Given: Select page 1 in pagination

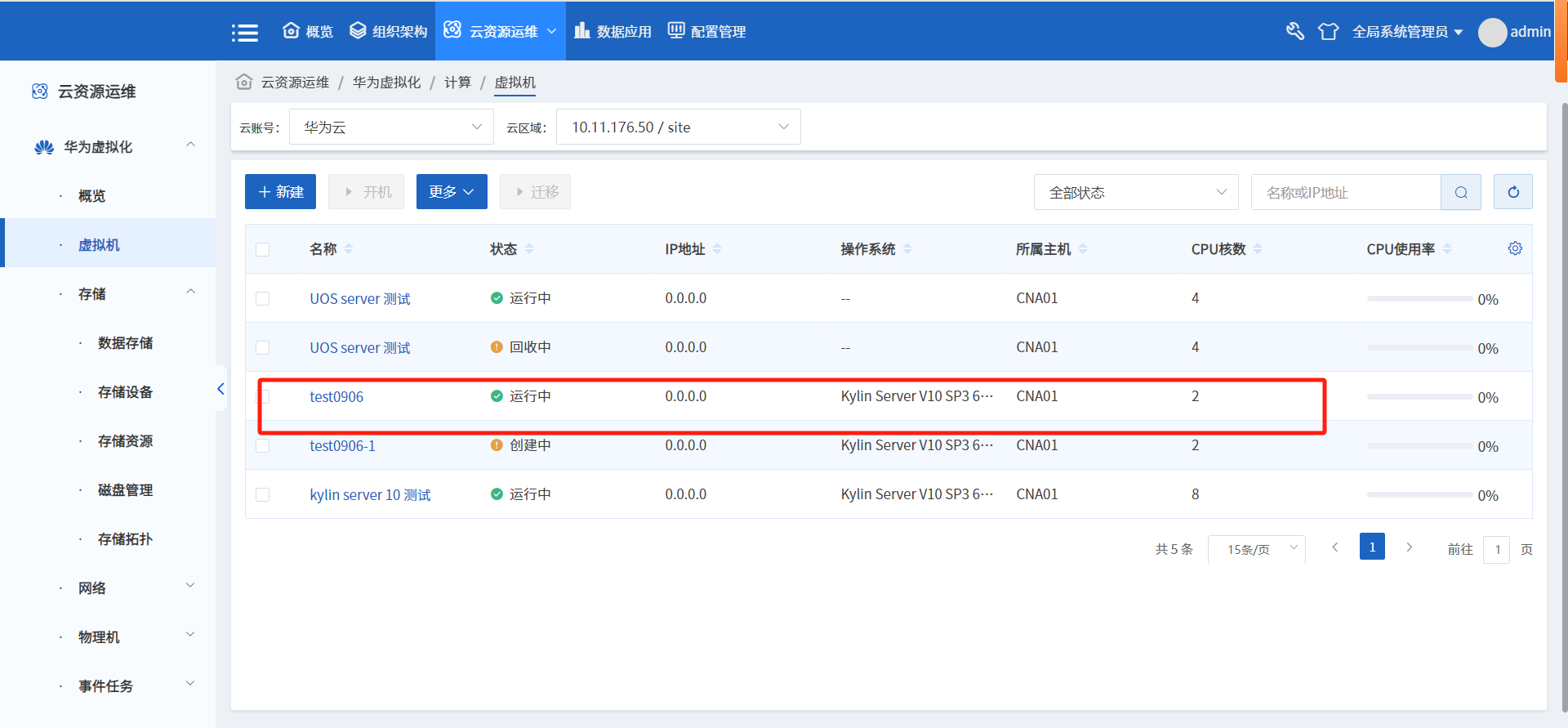Looking at the screenshot, I should (1372, 547).
